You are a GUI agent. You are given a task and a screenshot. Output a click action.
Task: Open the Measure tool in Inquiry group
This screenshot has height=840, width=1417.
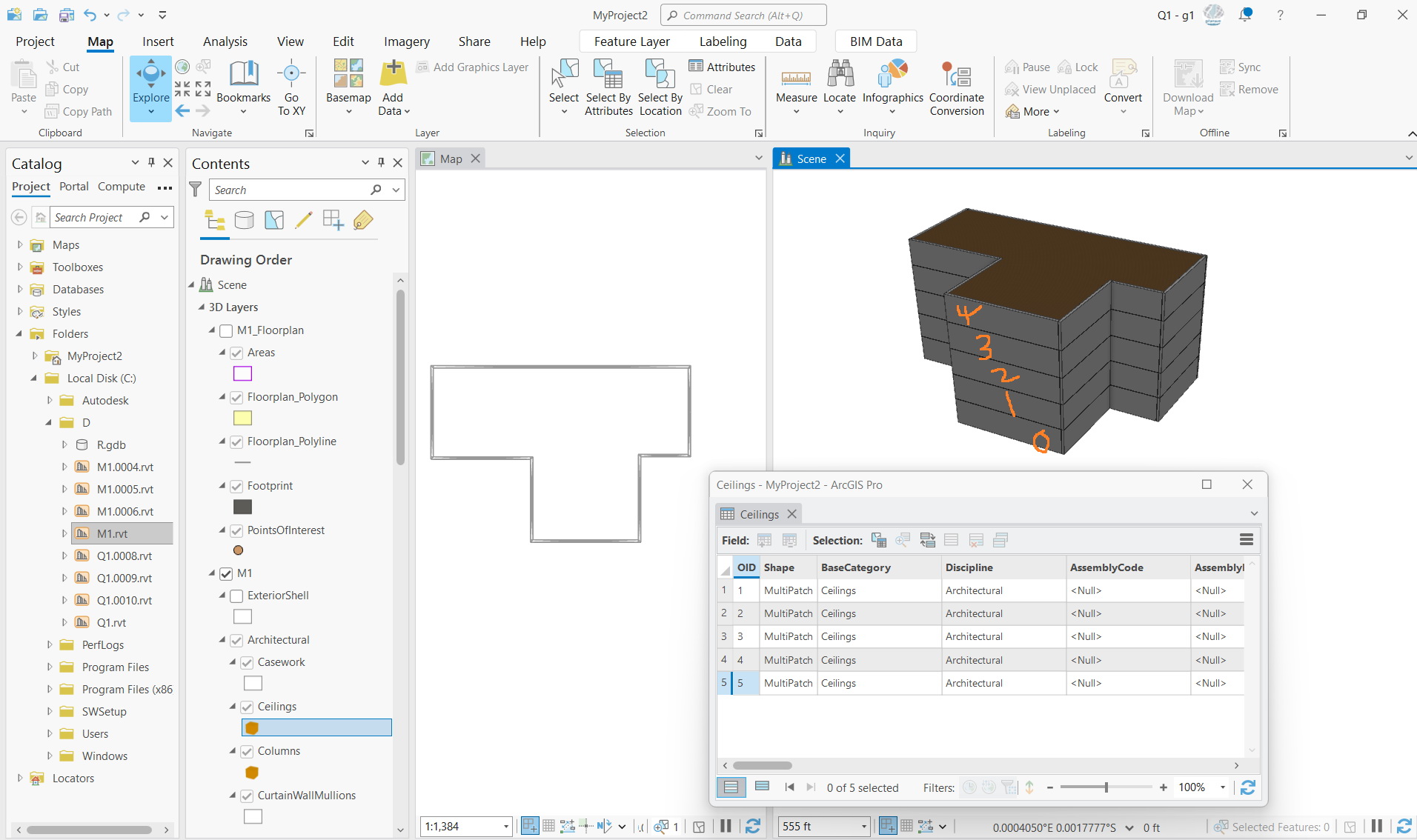coord(795,87)
